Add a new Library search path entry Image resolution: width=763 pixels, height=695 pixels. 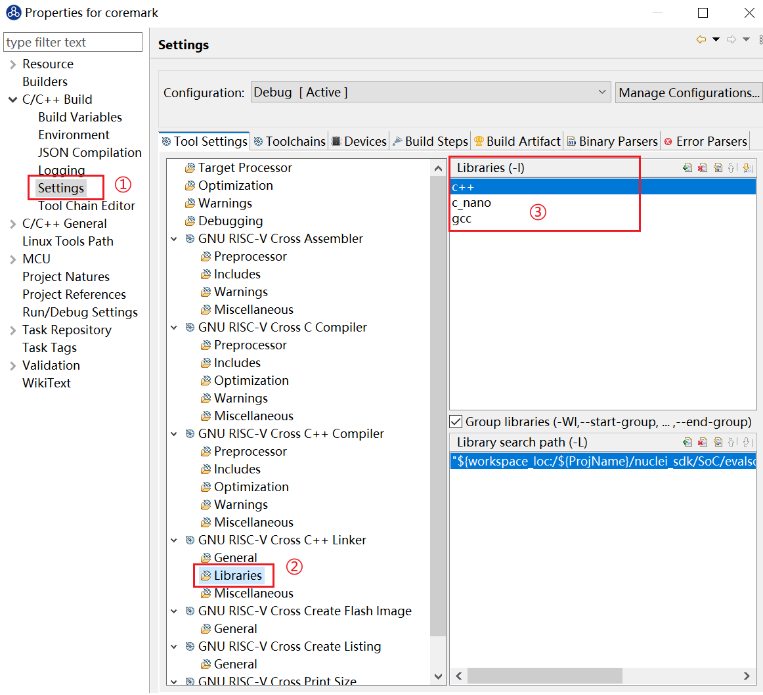pyautogui.click(x=688, y=442)
